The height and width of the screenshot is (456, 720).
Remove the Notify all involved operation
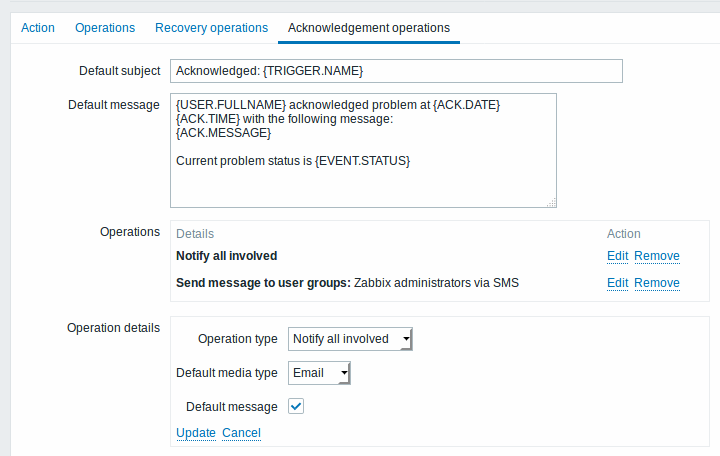[x=657, y=256]
